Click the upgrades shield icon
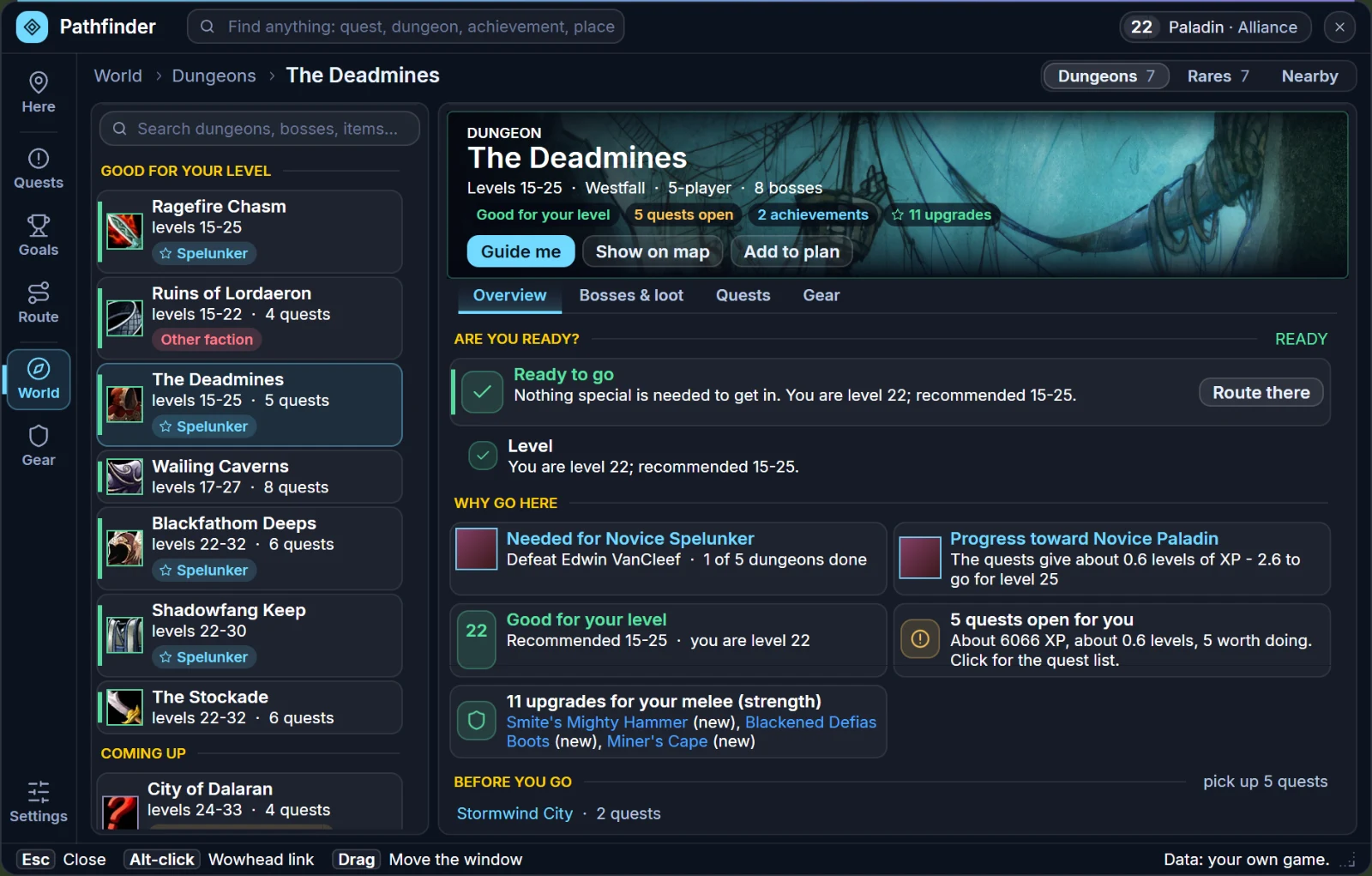Screen dimensions: 1372x876 [477, 721]
